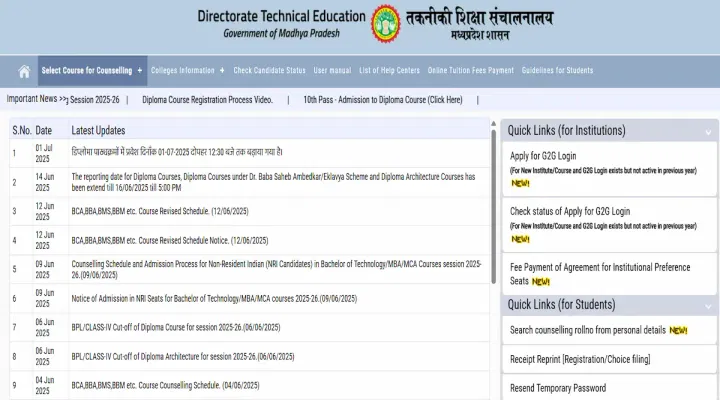Viewport: 720px width, 400px height.
Task: Click Quick Links (for Institutions) heading
Action: pyautogui.click(x=566, y=130)
